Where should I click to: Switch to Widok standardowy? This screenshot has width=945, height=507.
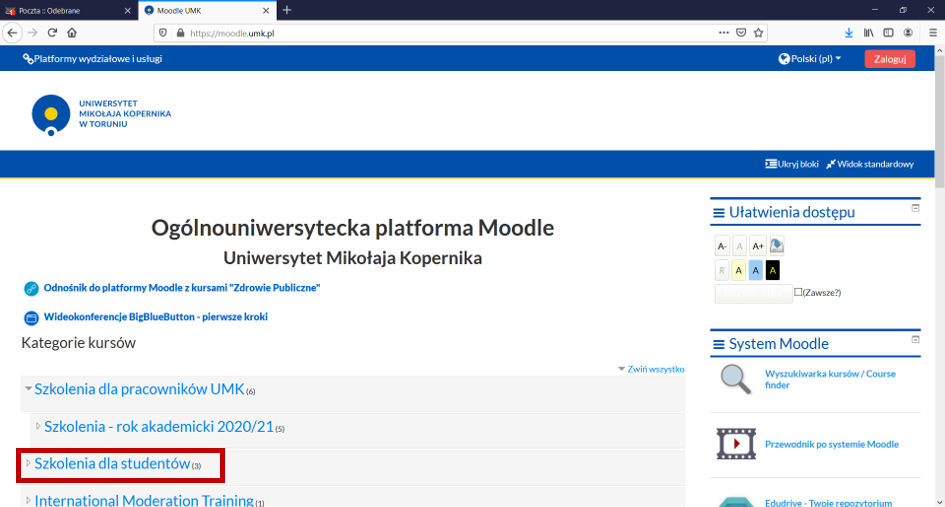click(870, 164)
